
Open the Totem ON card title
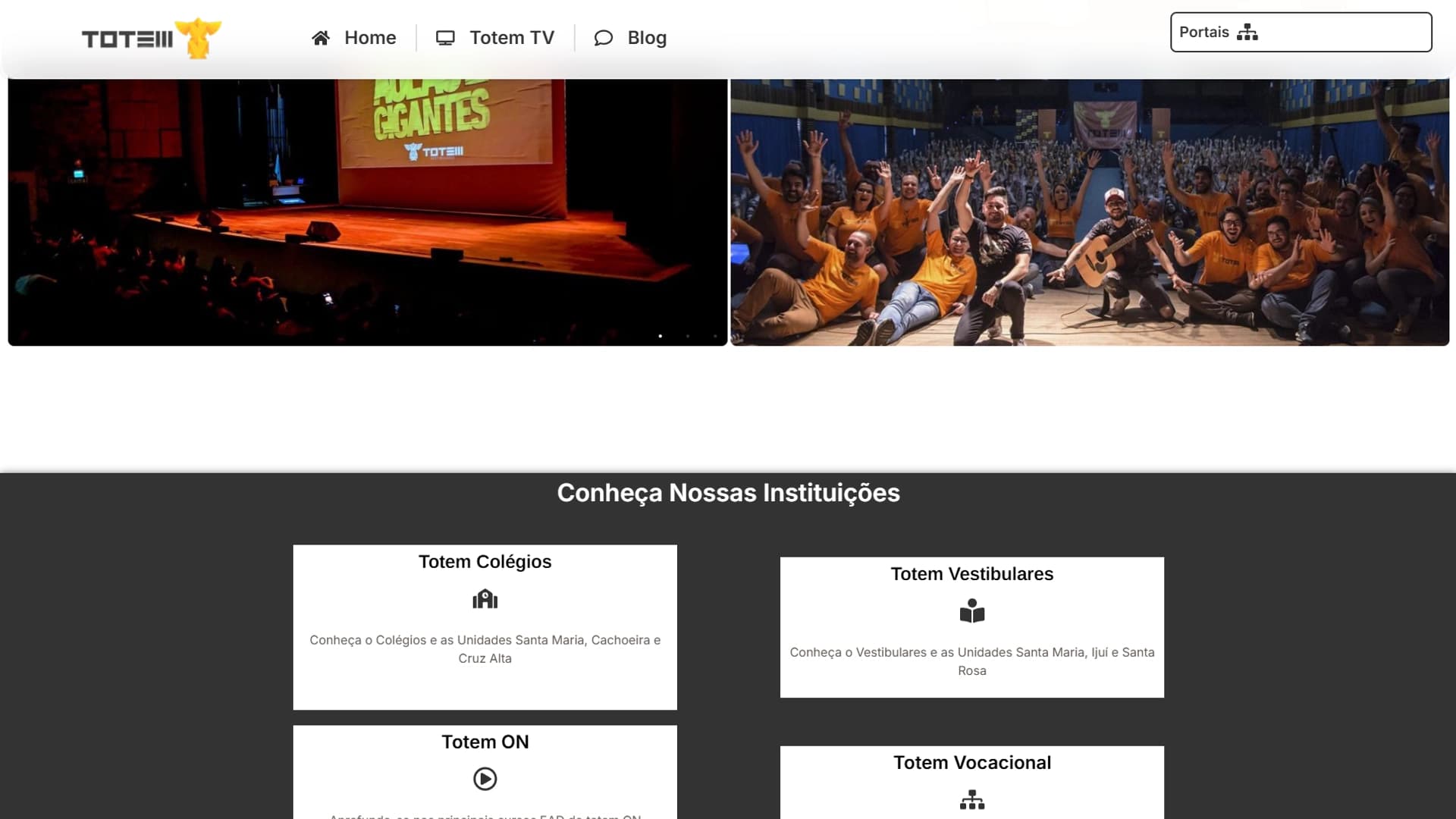pos(485,742)
